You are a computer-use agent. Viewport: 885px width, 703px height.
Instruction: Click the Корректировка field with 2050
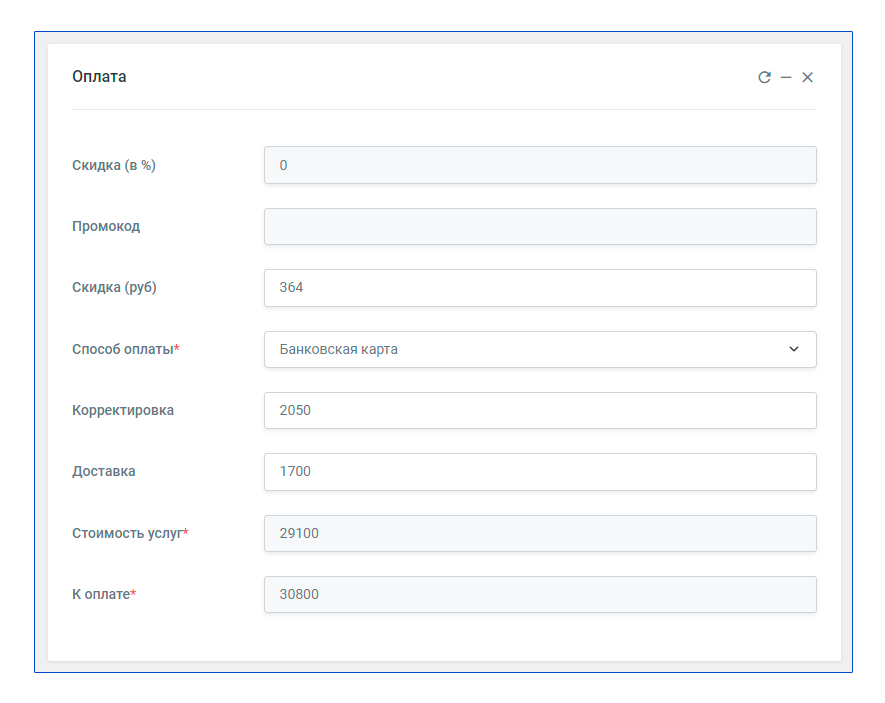(x=540, y=410)
